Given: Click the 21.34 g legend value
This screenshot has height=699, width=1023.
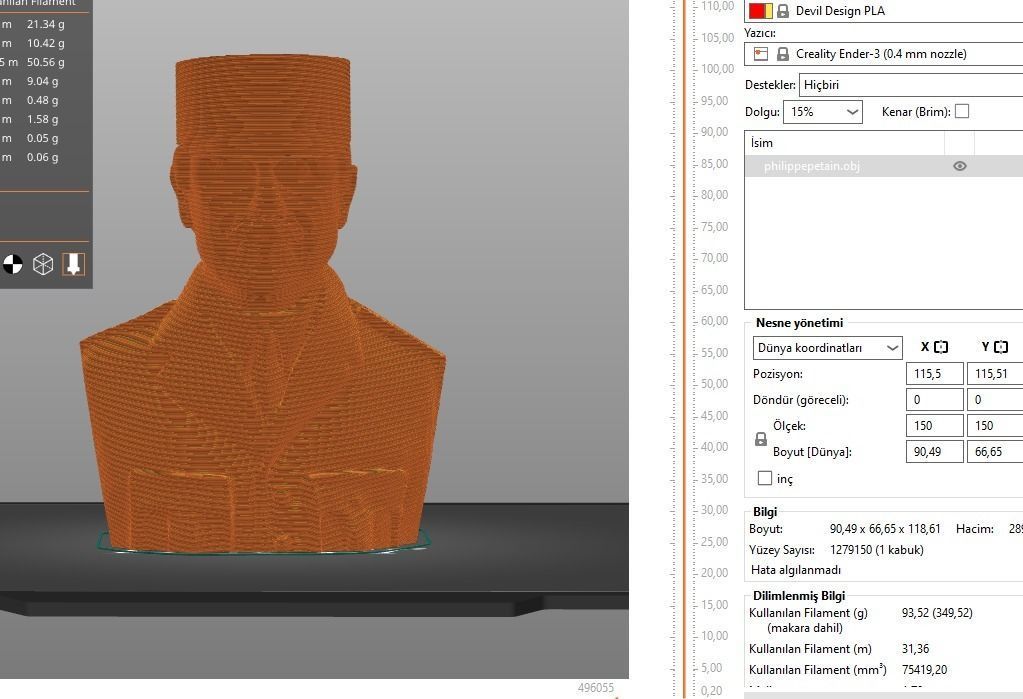Looking at the screenshot, I should [x=46, y=24].
